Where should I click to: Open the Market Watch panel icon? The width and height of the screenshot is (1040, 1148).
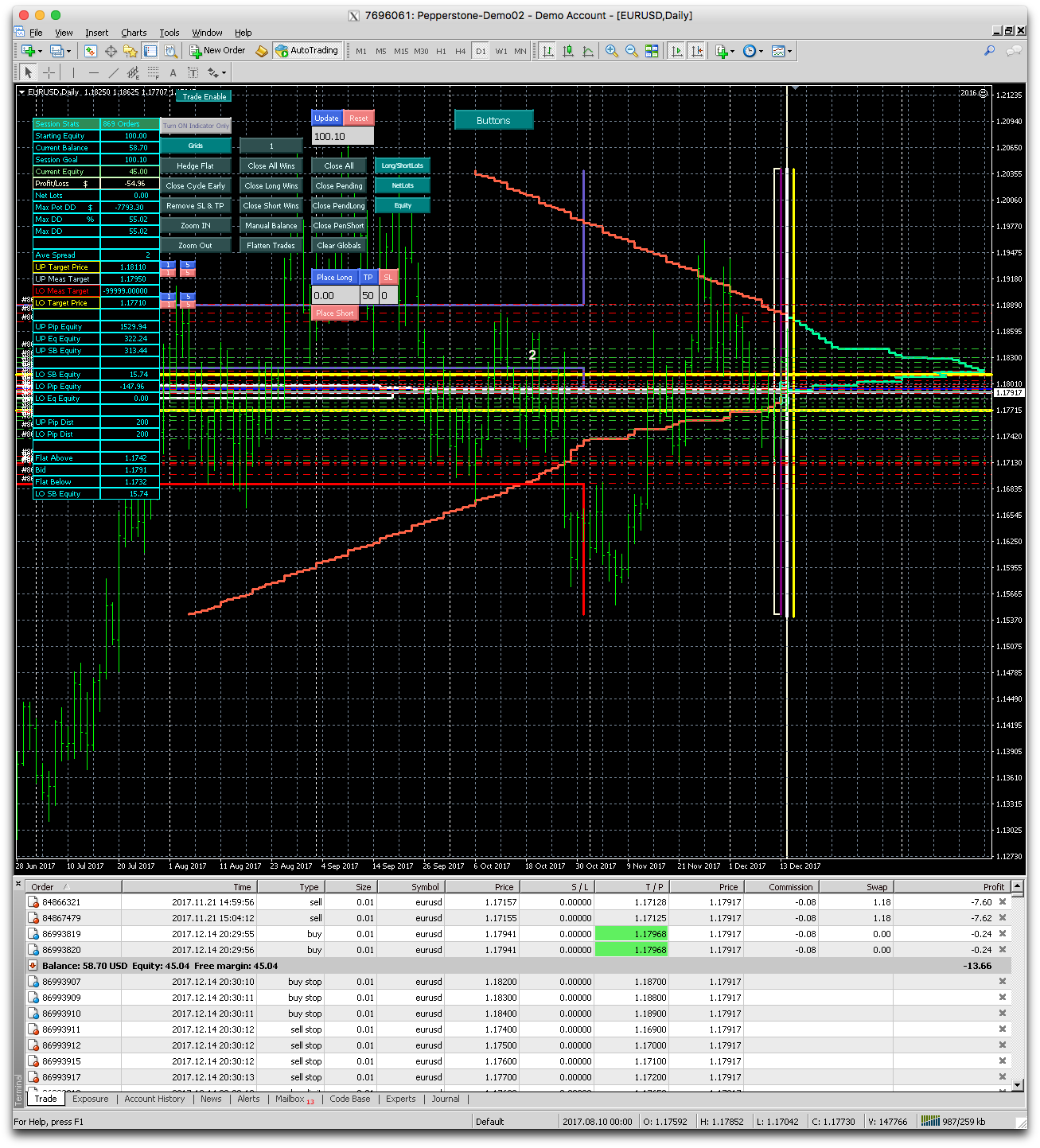pyautogui.click(x=91, y=51)
